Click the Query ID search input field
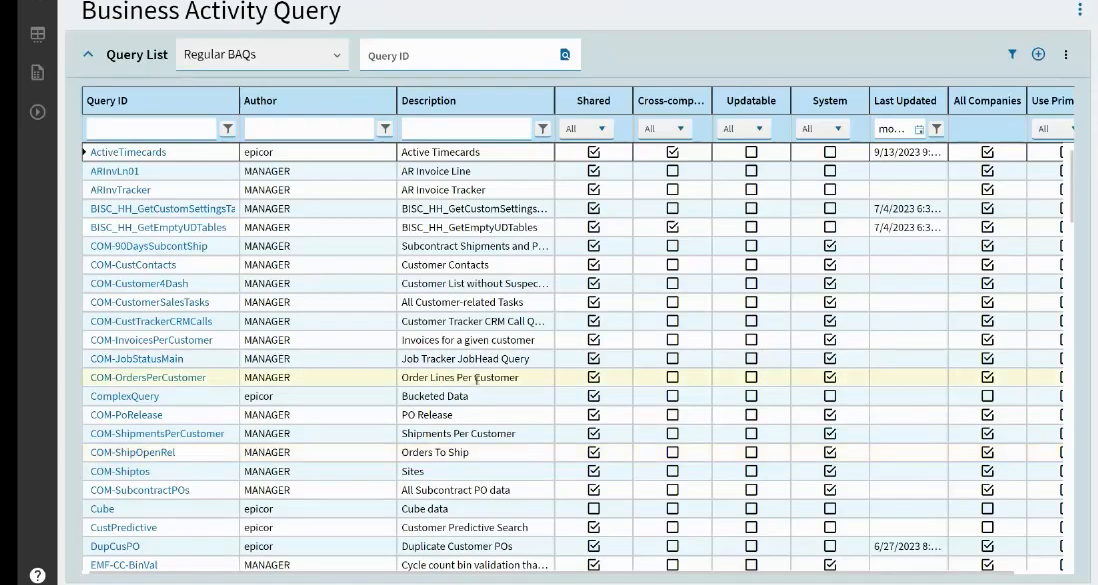Image resolution: width=1098 pixels, height=585 pixels. (461, 55)
